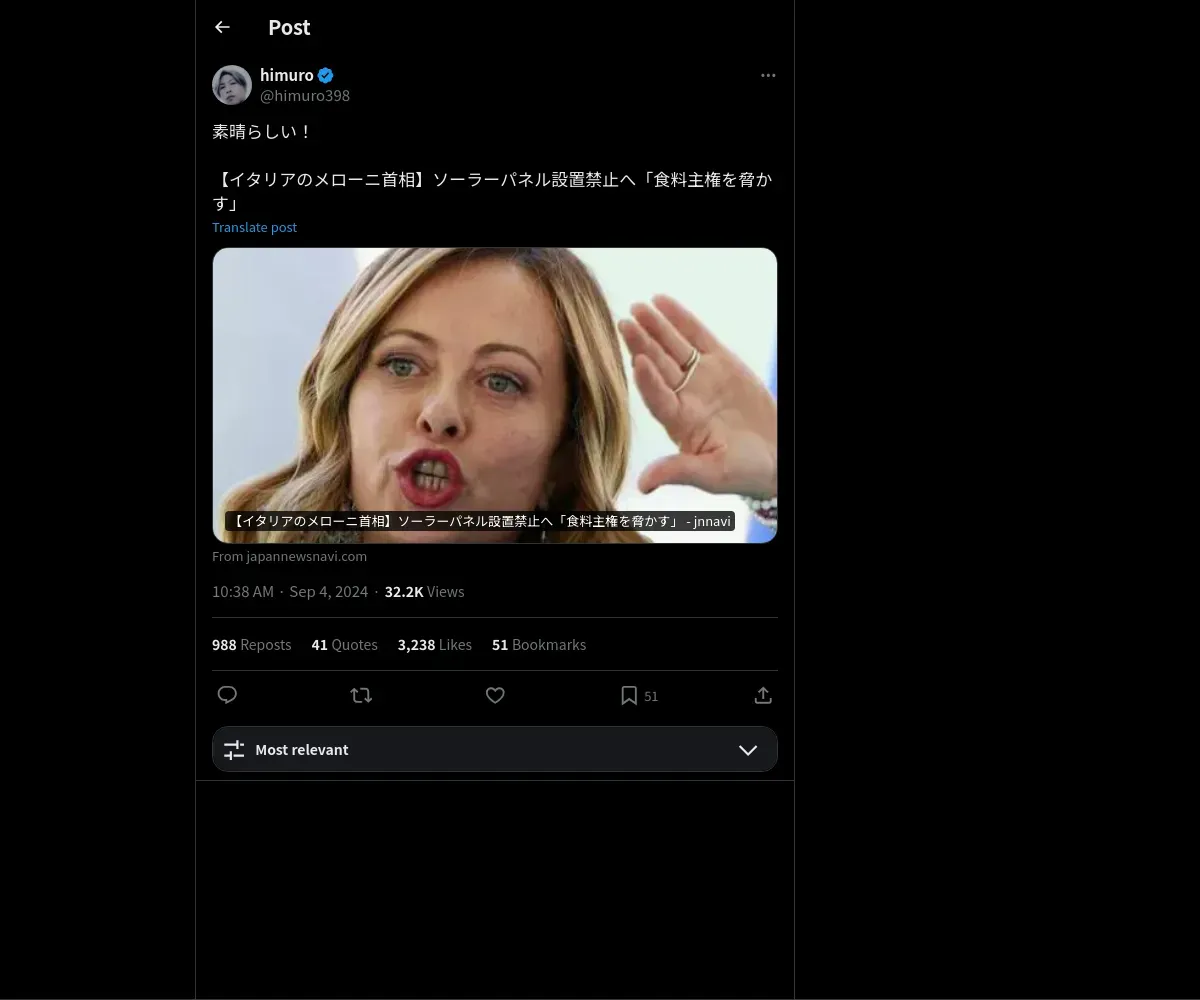Viewport: 1200px width, 1000px height.
Task: Click the reply speech bubble icon
Action: click(x=227, y=695)
